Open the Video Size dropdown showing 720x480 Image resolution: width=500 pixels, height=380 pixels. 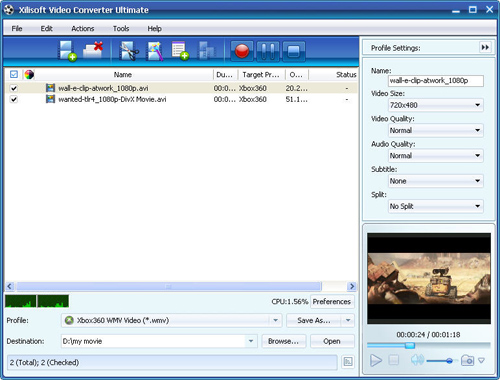[436, 105]
